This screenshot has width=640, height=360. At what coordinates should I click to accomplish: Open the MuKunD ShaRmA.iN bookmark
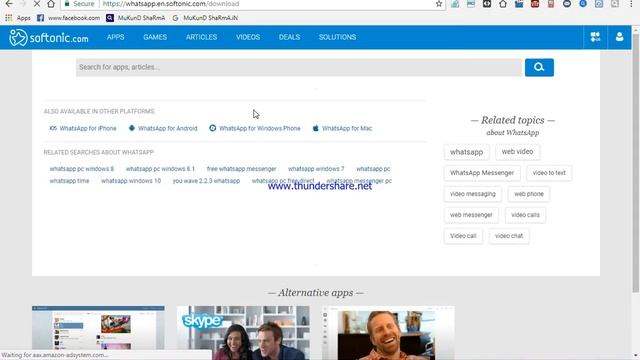[205, 18]
